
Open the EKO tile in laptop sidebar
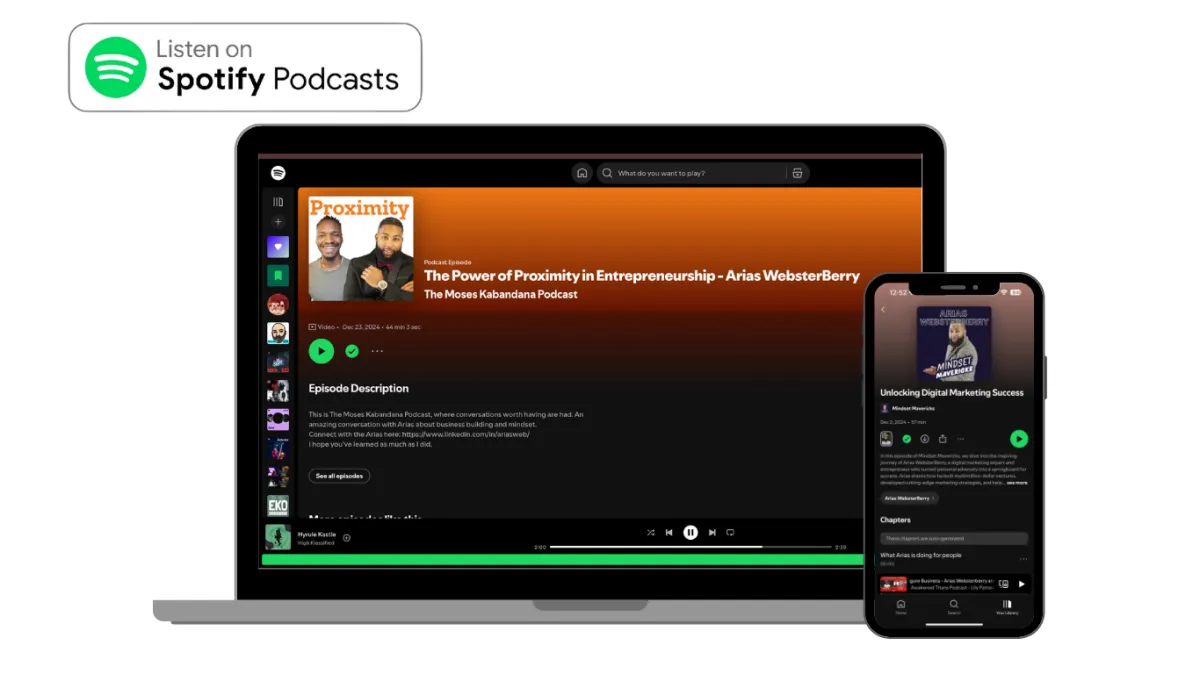click(278, 506)
